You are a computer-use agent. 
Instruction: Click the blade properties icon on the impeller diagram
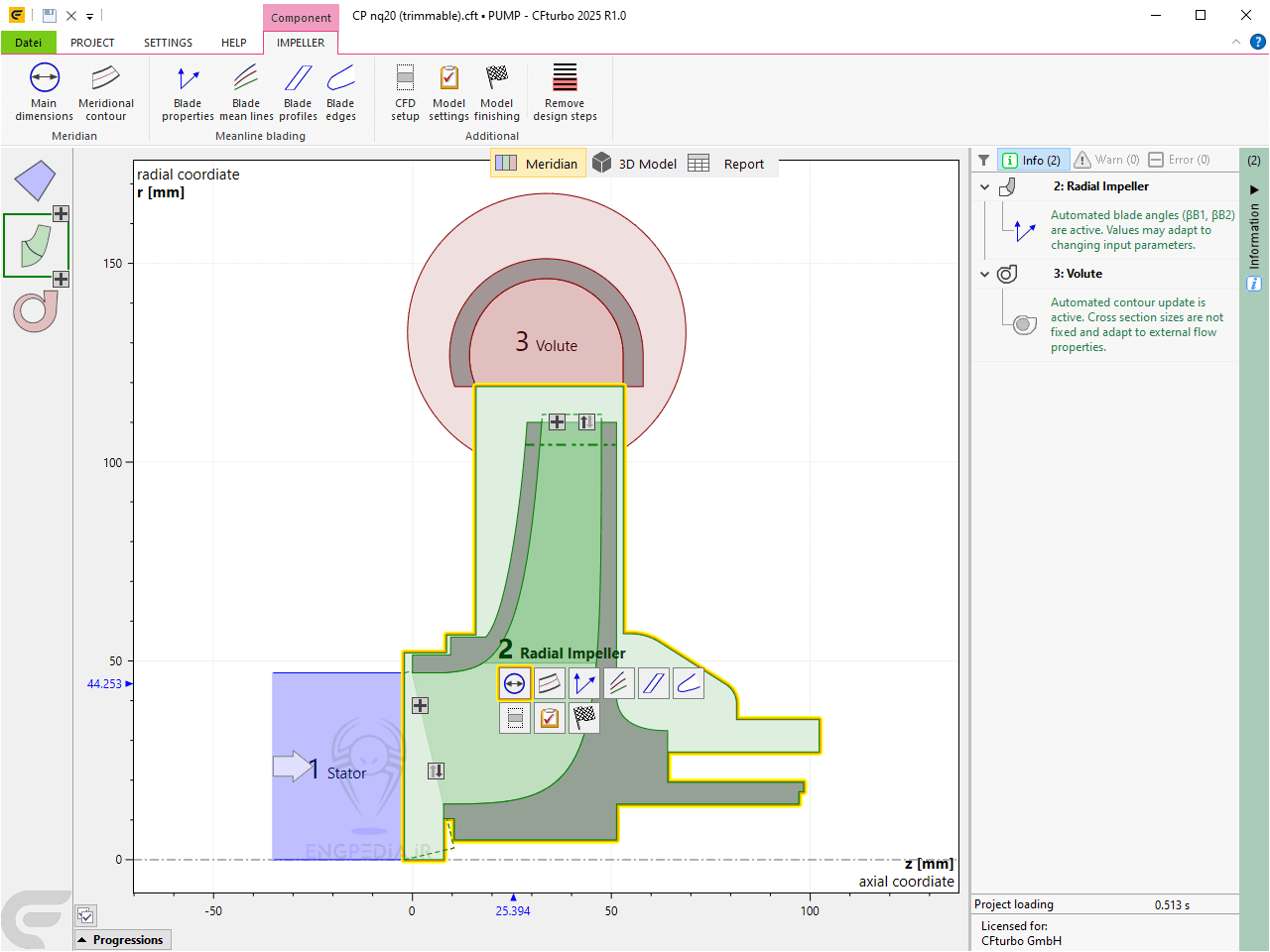584,683
